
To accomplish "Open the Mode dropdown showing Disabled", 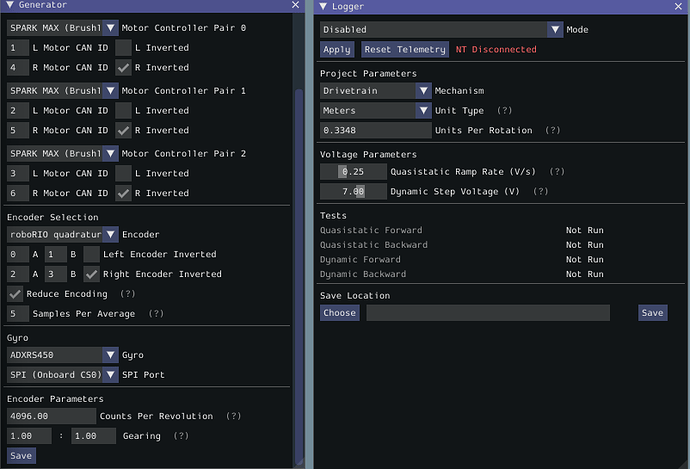I will pyautogui.click(x=441, y=29).
